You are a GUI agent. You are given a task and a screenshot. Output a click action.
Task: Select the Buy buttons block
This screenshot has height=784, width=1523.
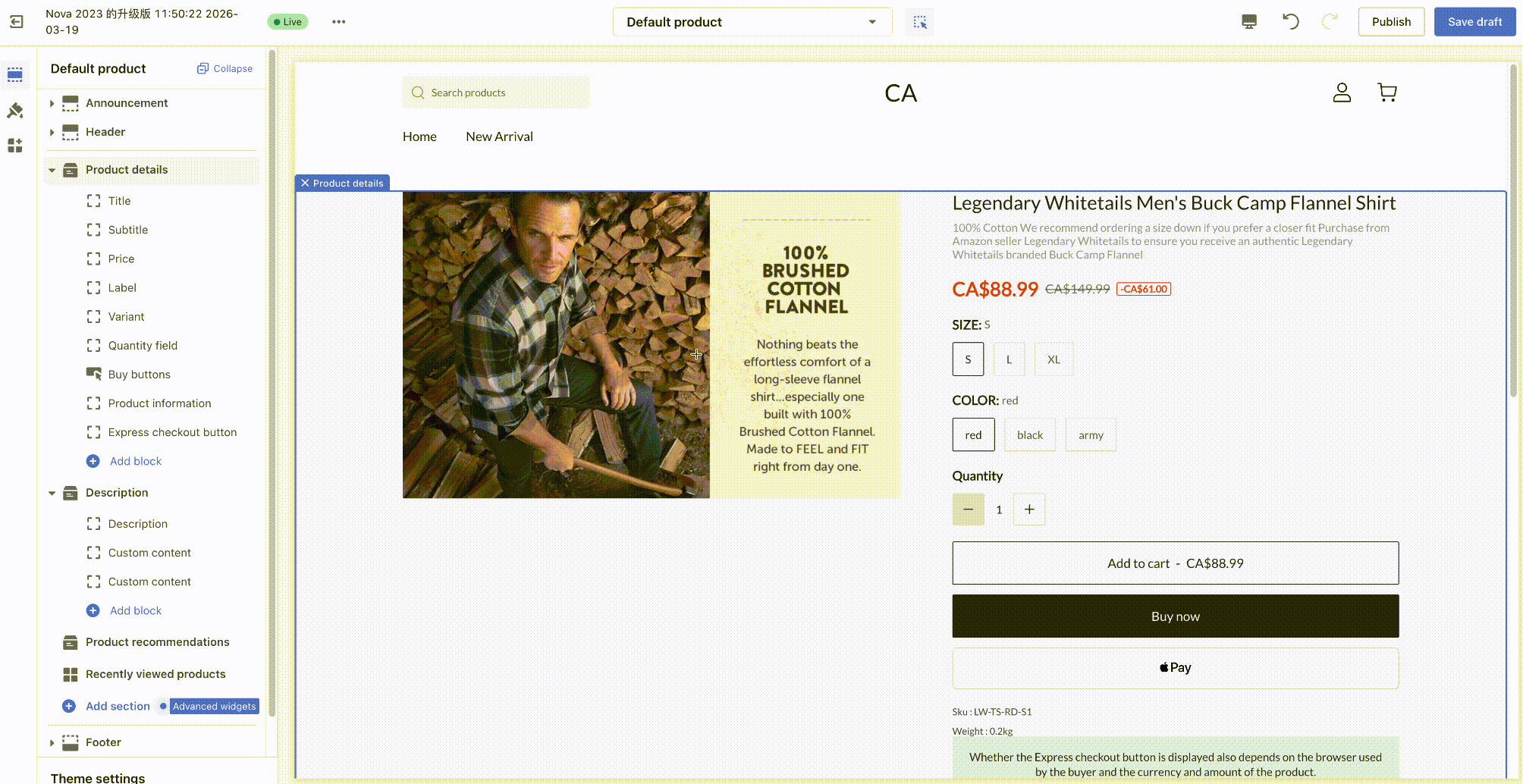(140, 375)
